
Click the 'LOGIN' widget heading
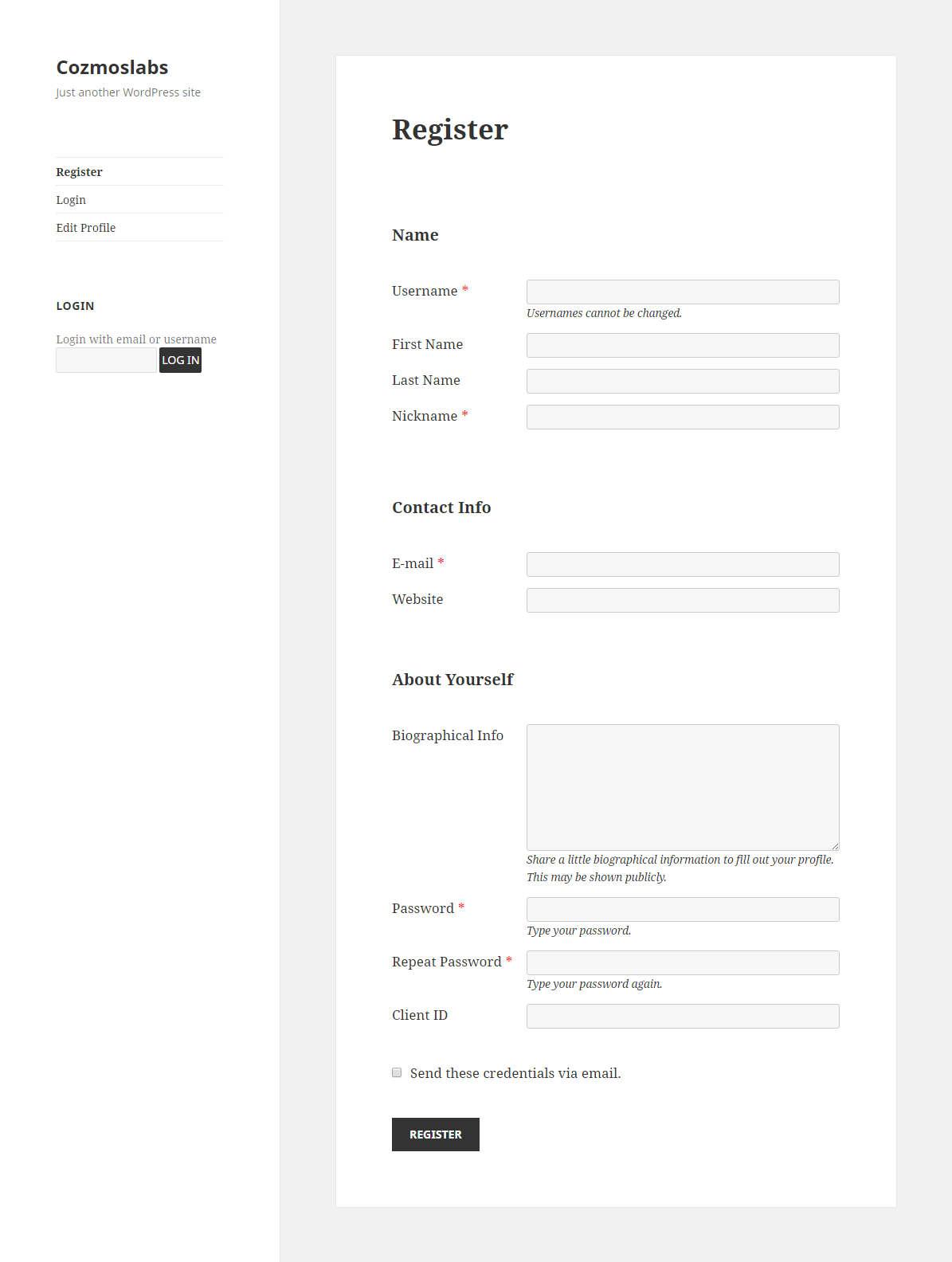(x=75, y=306)
